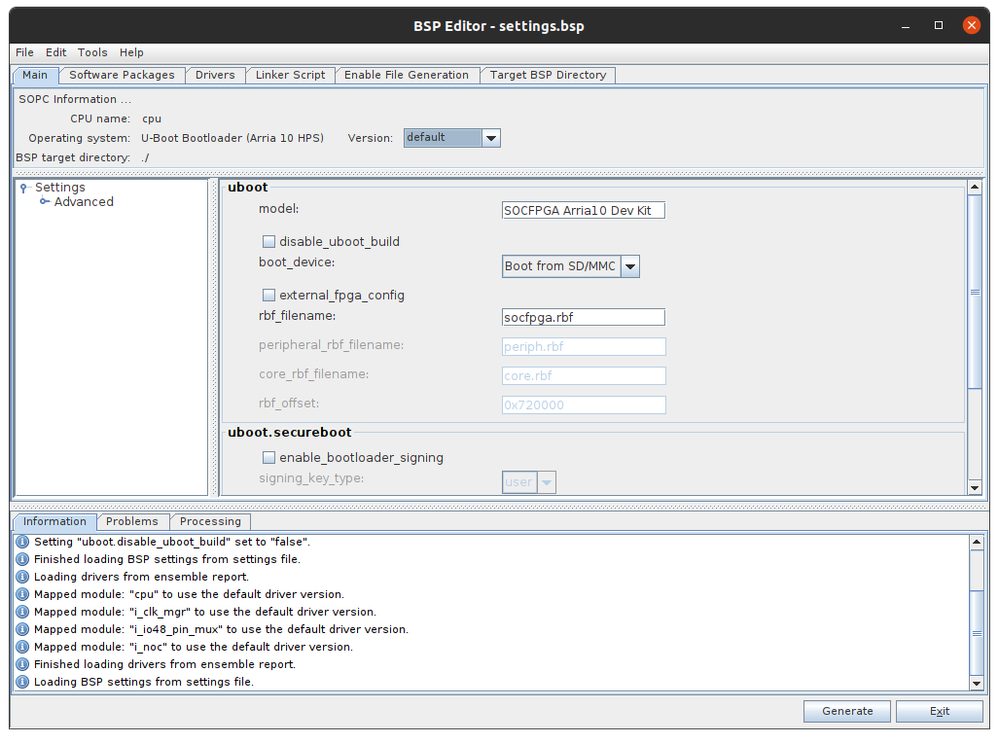The image size is (999, 738).
Task: Click info icon beside 'Loading BSP settings from settings file'
Action: [x=22, y=682]
